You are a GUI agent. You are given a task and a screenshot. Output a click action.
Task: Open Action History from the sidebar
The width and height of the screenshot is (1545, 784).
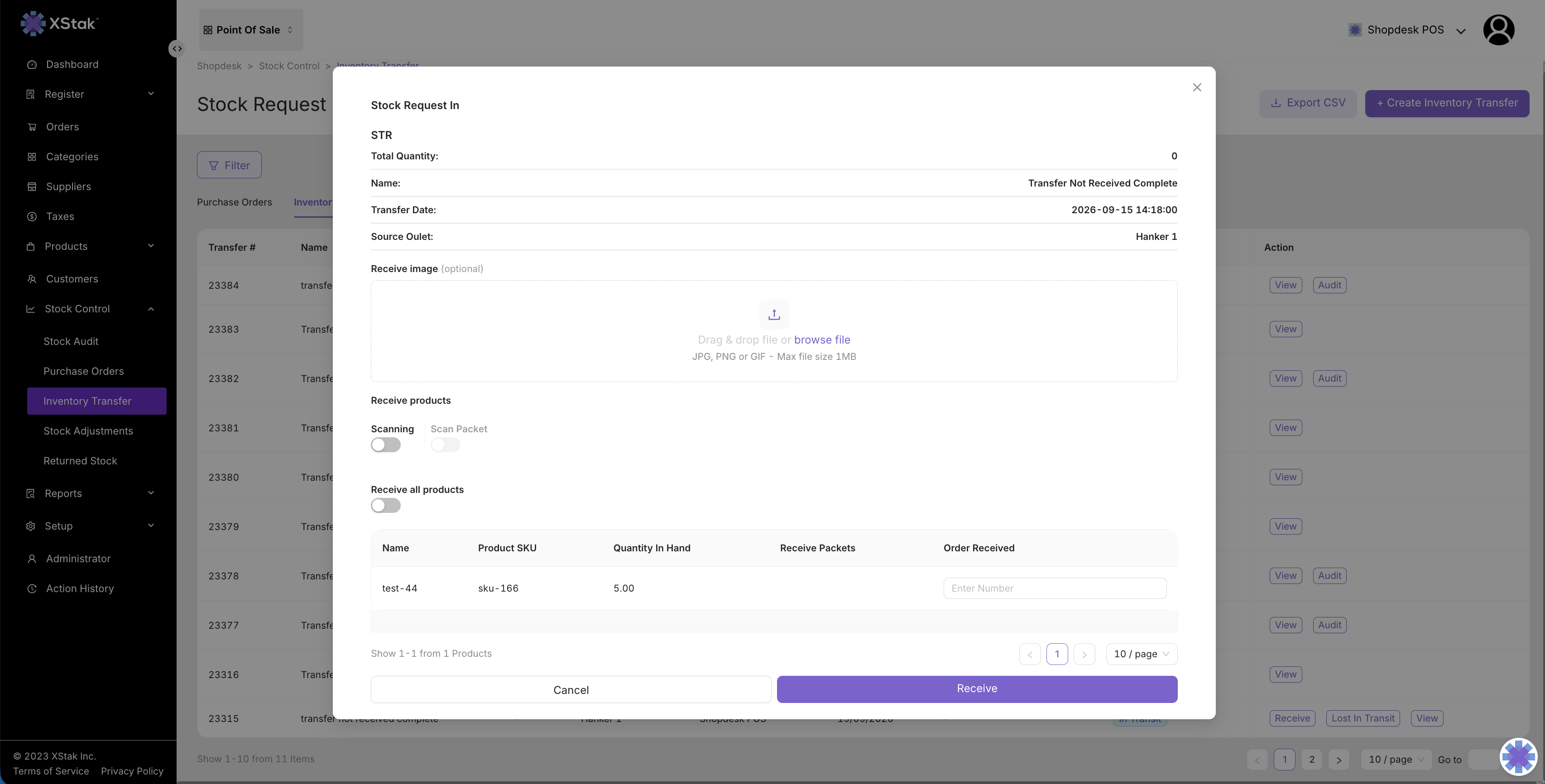80,588
